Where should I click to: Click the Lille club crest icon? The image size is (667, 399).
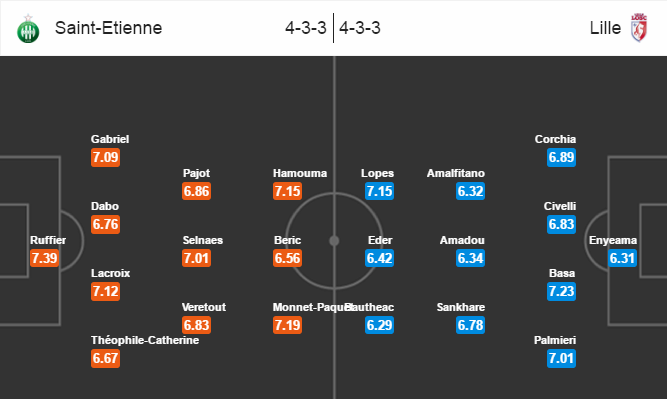pos(639,28)
